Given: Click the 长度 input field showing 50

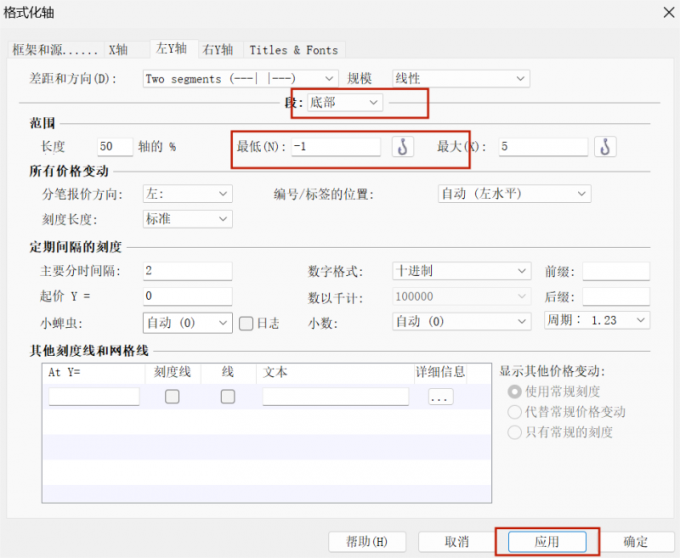Looking at the screenshot, I should pos(115,147).
